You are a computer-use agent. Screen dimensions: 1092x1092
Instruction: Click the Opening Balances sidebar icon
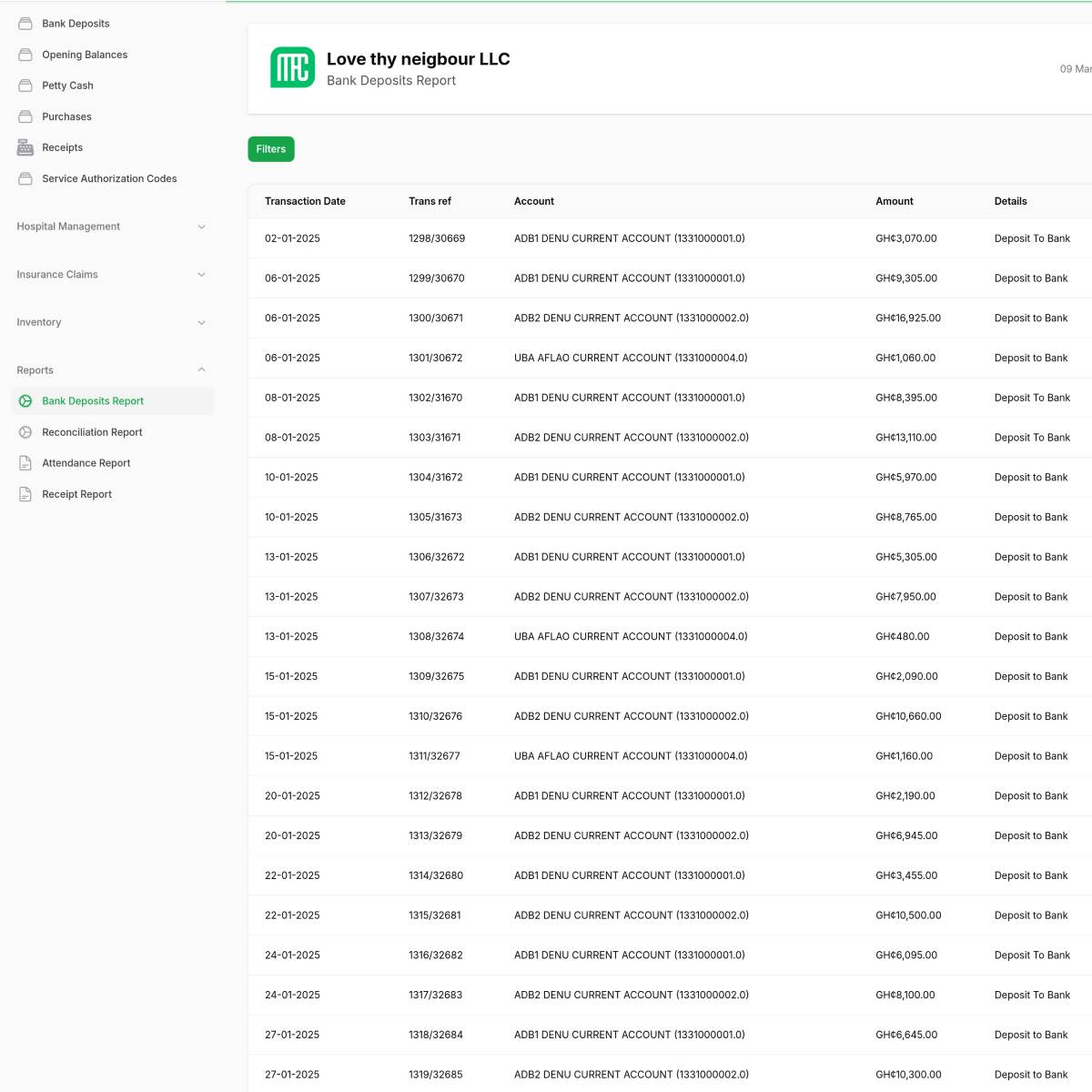tap(25, 54)
